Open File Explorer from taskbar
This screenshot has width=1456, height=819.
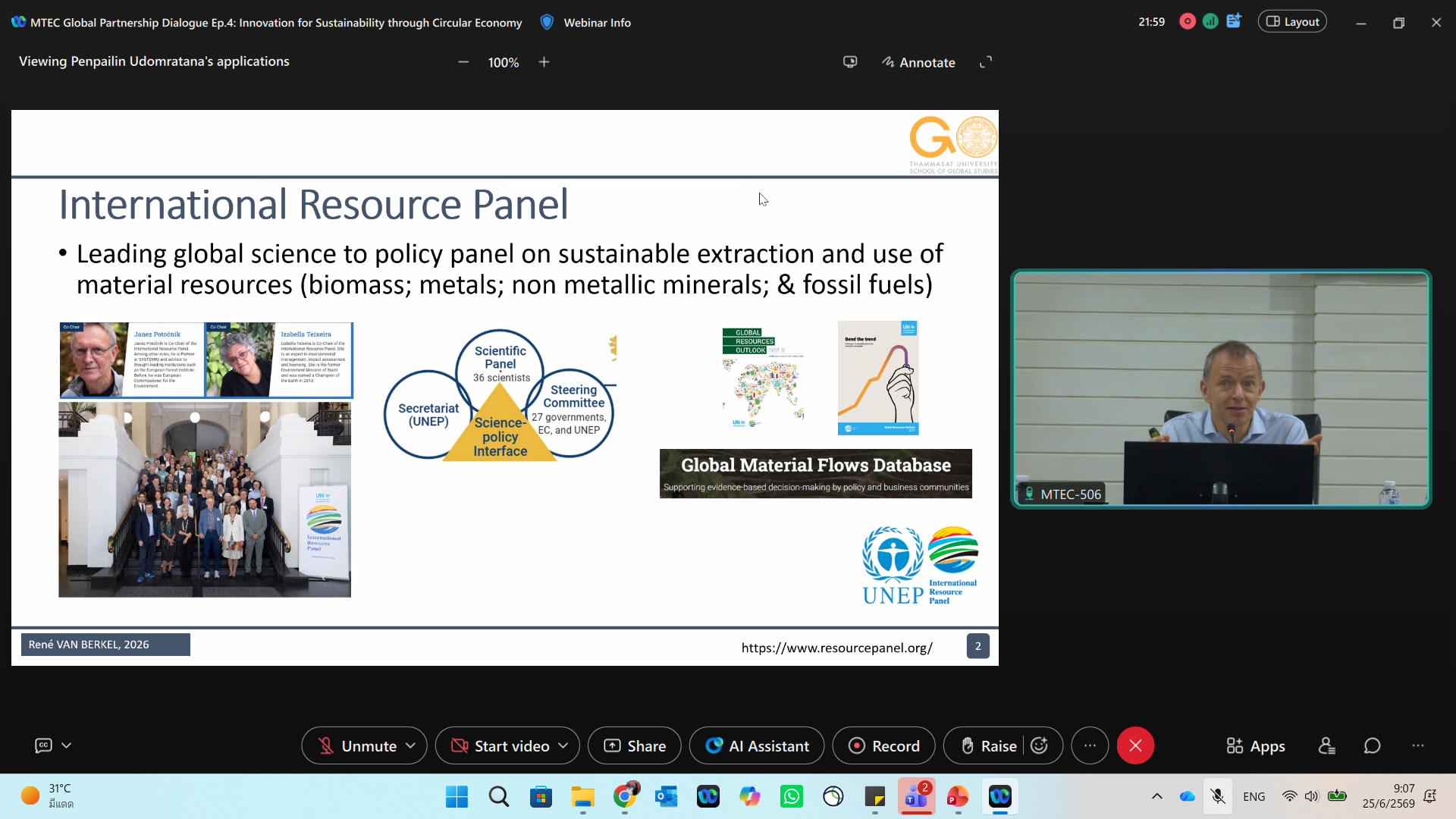pos(582,796)
